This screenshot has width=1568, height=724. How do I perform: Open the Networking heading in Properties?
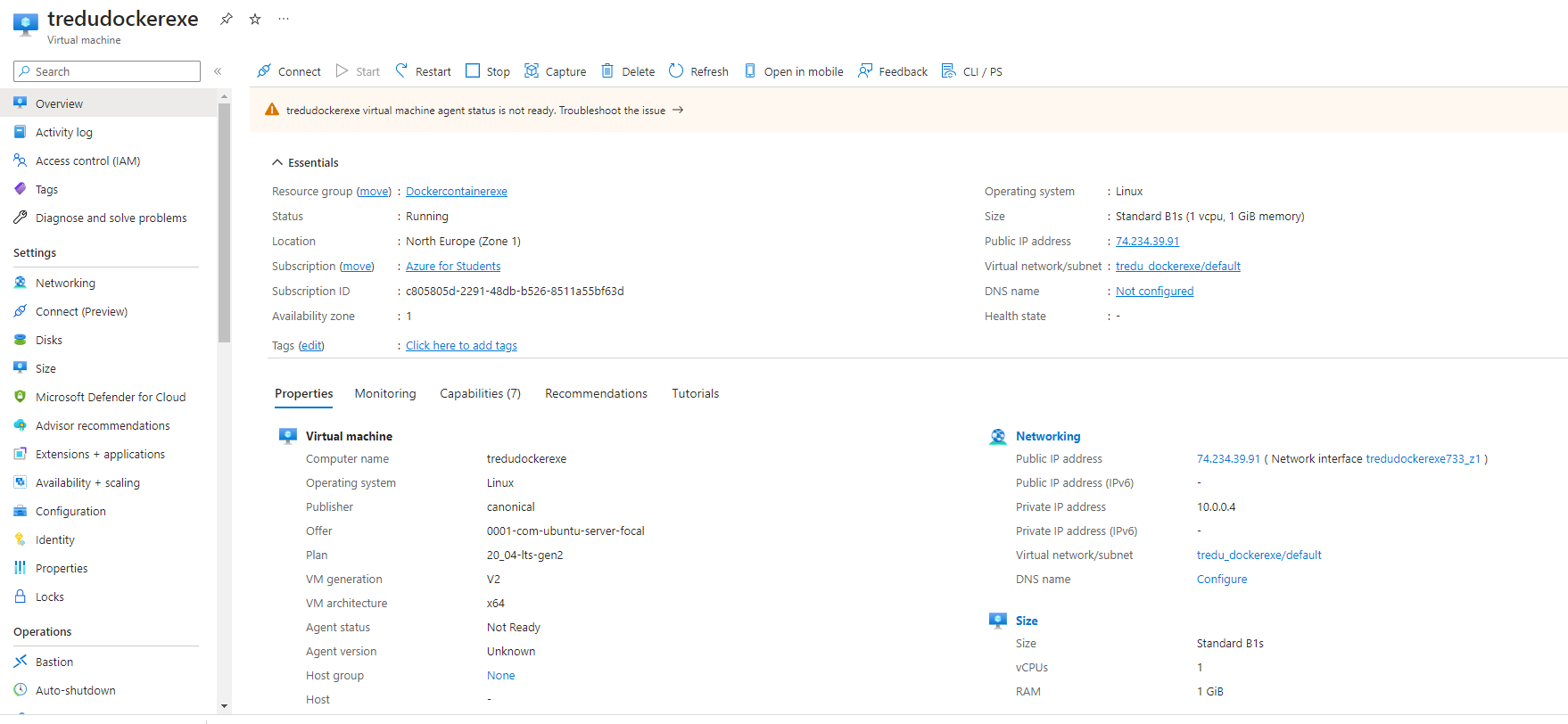point(1048,436)
